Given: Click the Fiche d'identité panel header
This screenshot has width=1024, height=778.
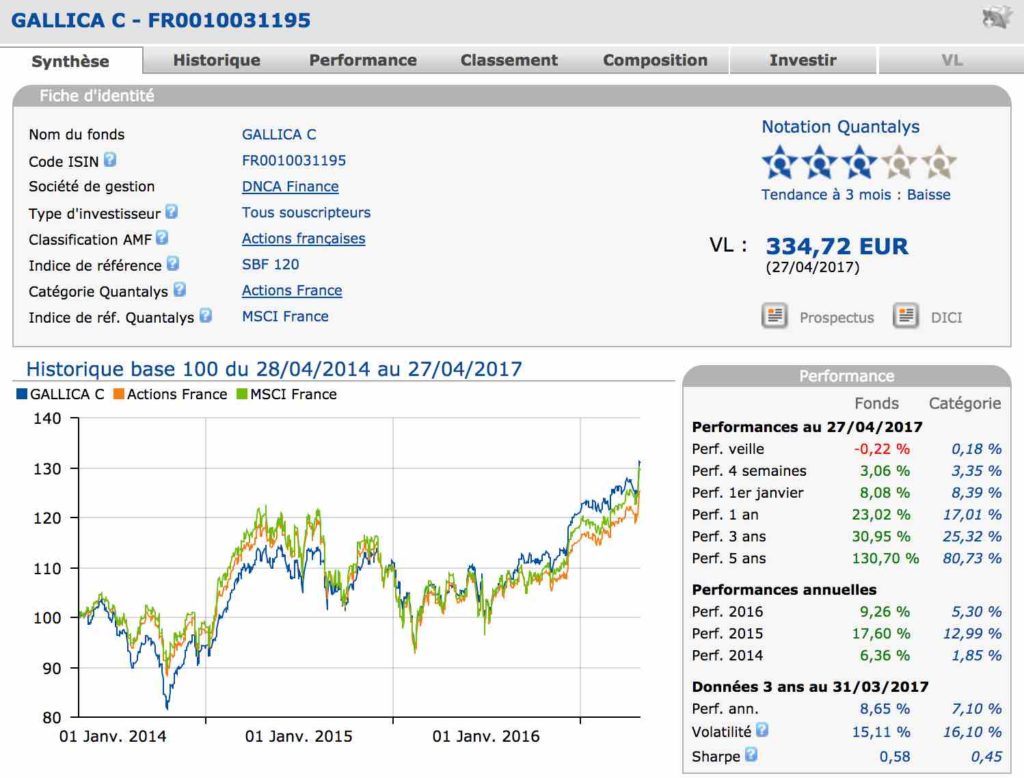Looking at the screenshot, I should (x=511, y=95).
